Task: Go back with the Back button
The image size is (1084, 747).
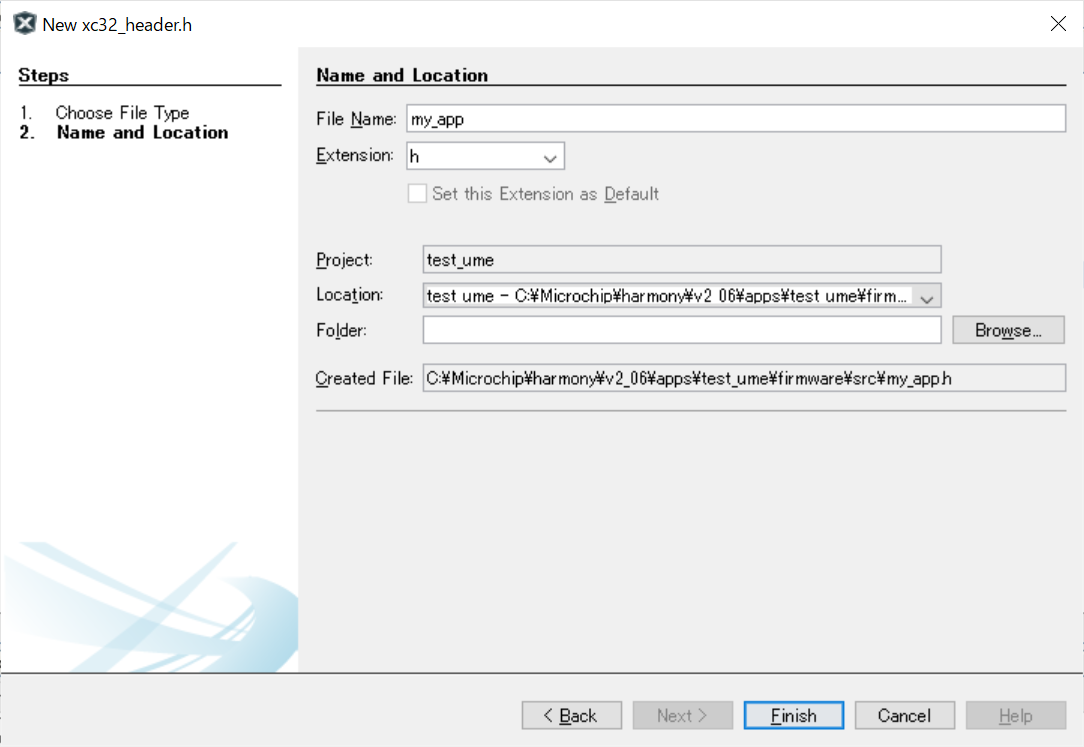Action: [571, 715]
